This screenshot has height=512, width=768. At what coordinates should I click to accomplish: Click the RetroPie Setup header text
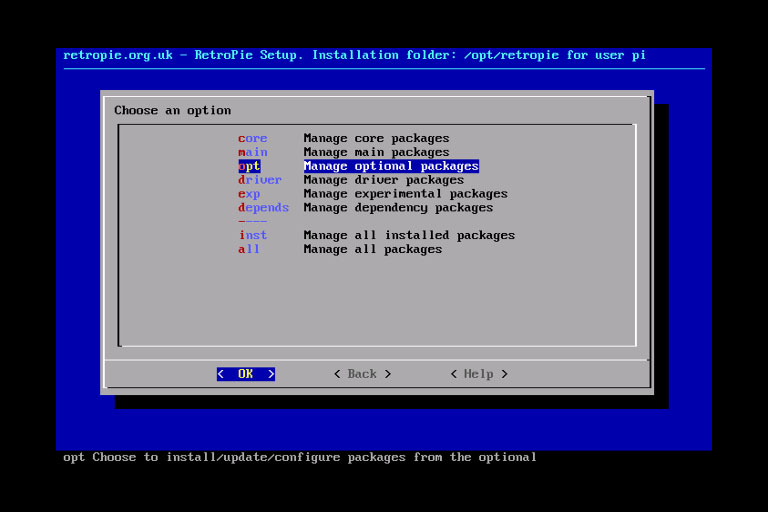point(355,55)
